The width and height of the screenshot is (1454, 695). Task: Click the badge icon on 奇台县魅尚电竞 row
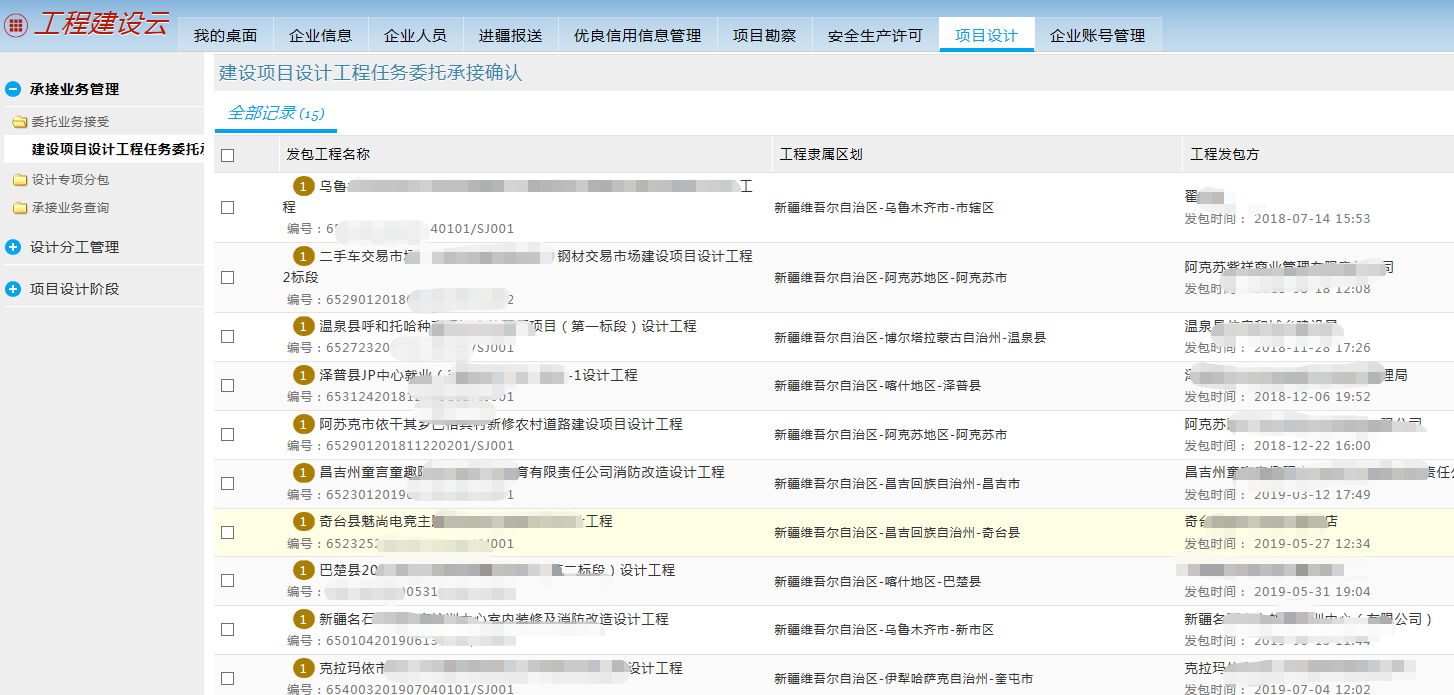pos(303,521)
